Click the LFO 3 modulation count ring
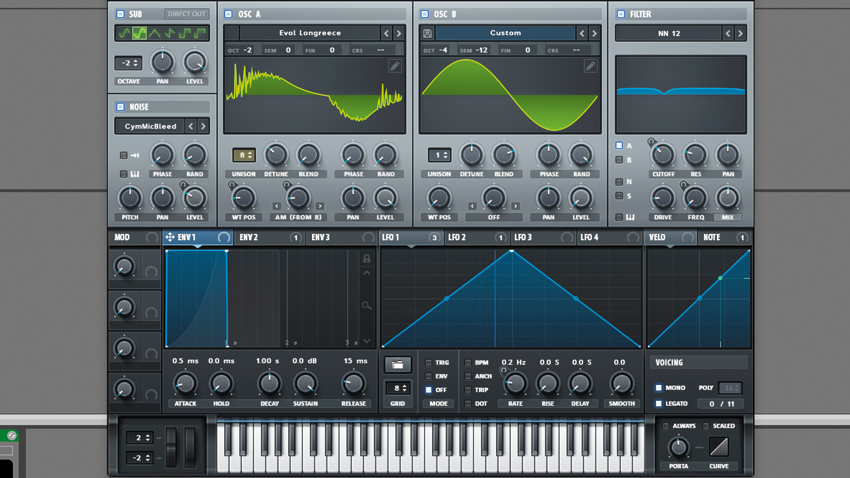 [x=566, y=237]
